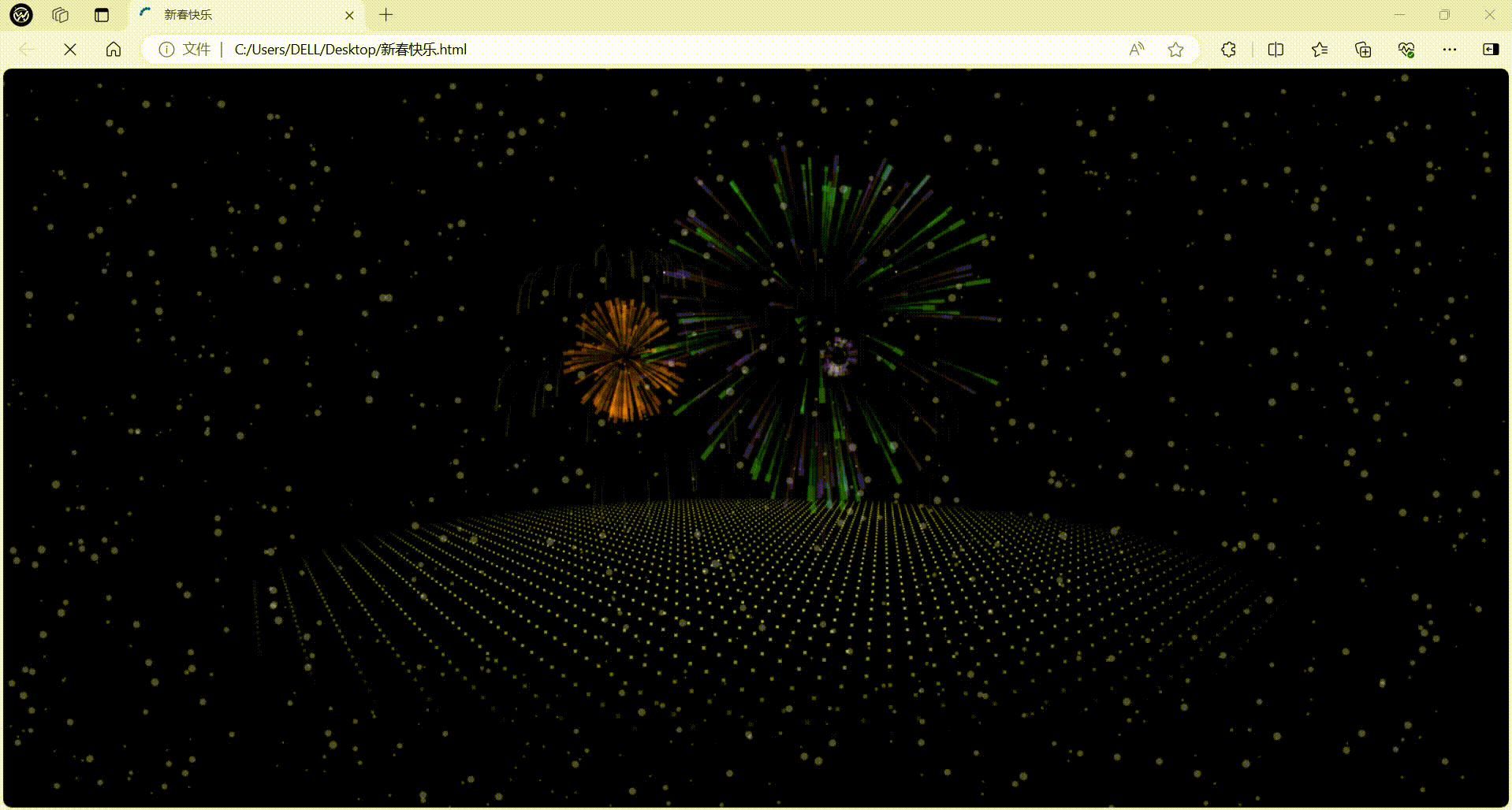This screenshot has height=810, width=1512.
Task: Select the 新春快乐 browser tab
Action: tap(244, 15)
